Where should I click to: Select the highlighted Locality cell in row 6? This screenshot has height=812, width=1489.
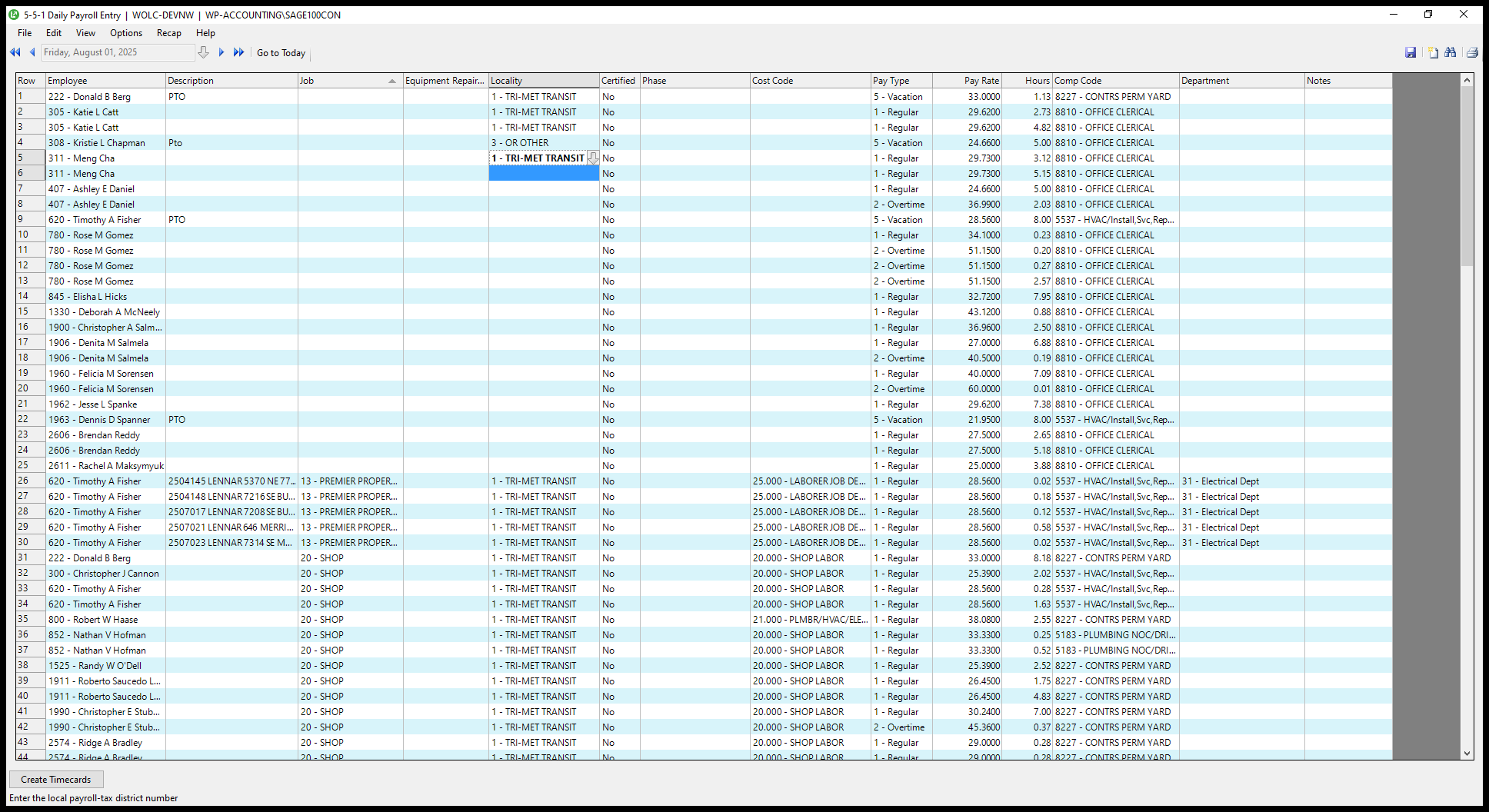(x=544, y=174)
